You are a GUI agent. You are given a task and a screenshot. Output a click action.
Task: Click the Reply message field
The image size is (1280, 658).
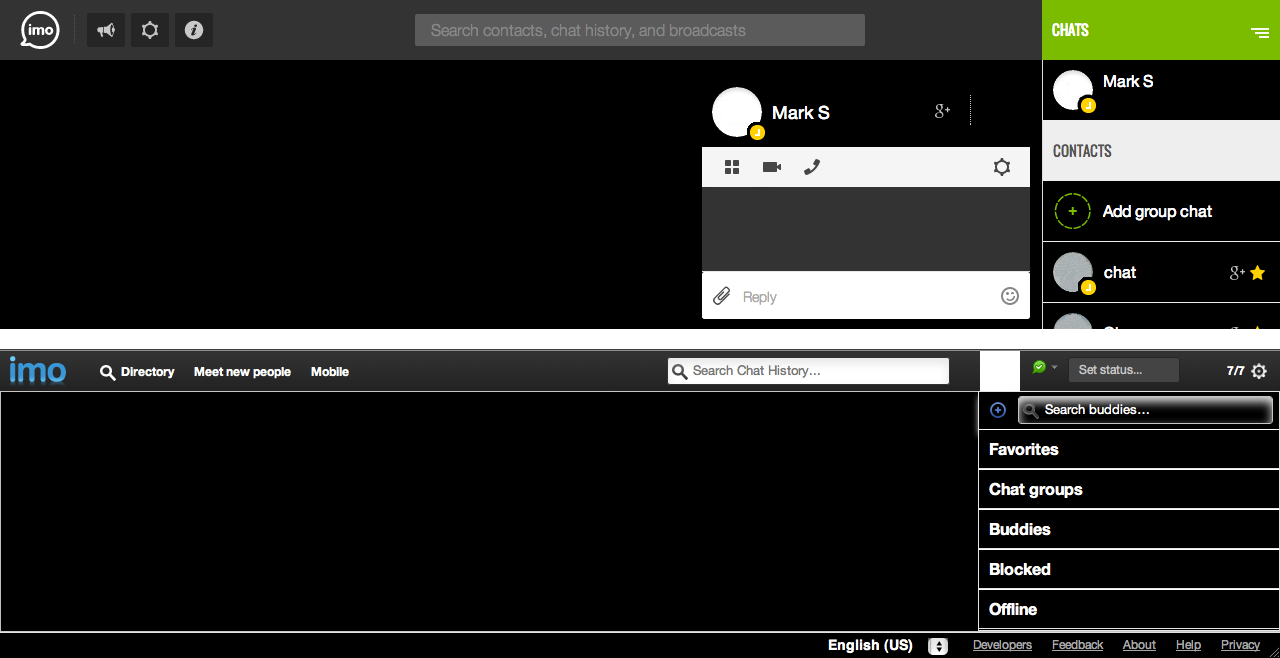click(x=866, y=296)
